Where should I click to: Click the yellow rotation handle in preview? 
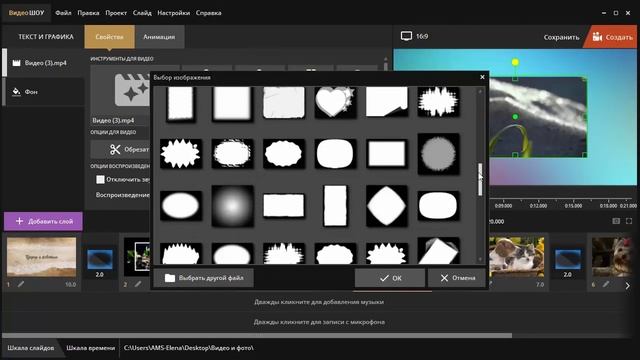(x=515, y=62)
